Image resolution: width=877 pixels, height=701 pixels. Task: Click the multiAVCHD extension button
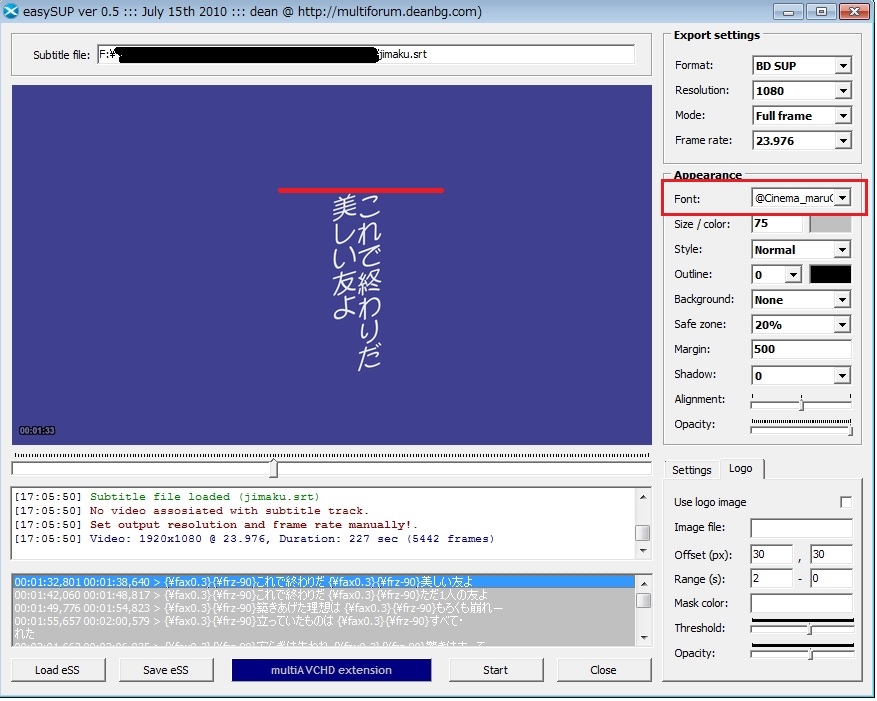point(331,670)
